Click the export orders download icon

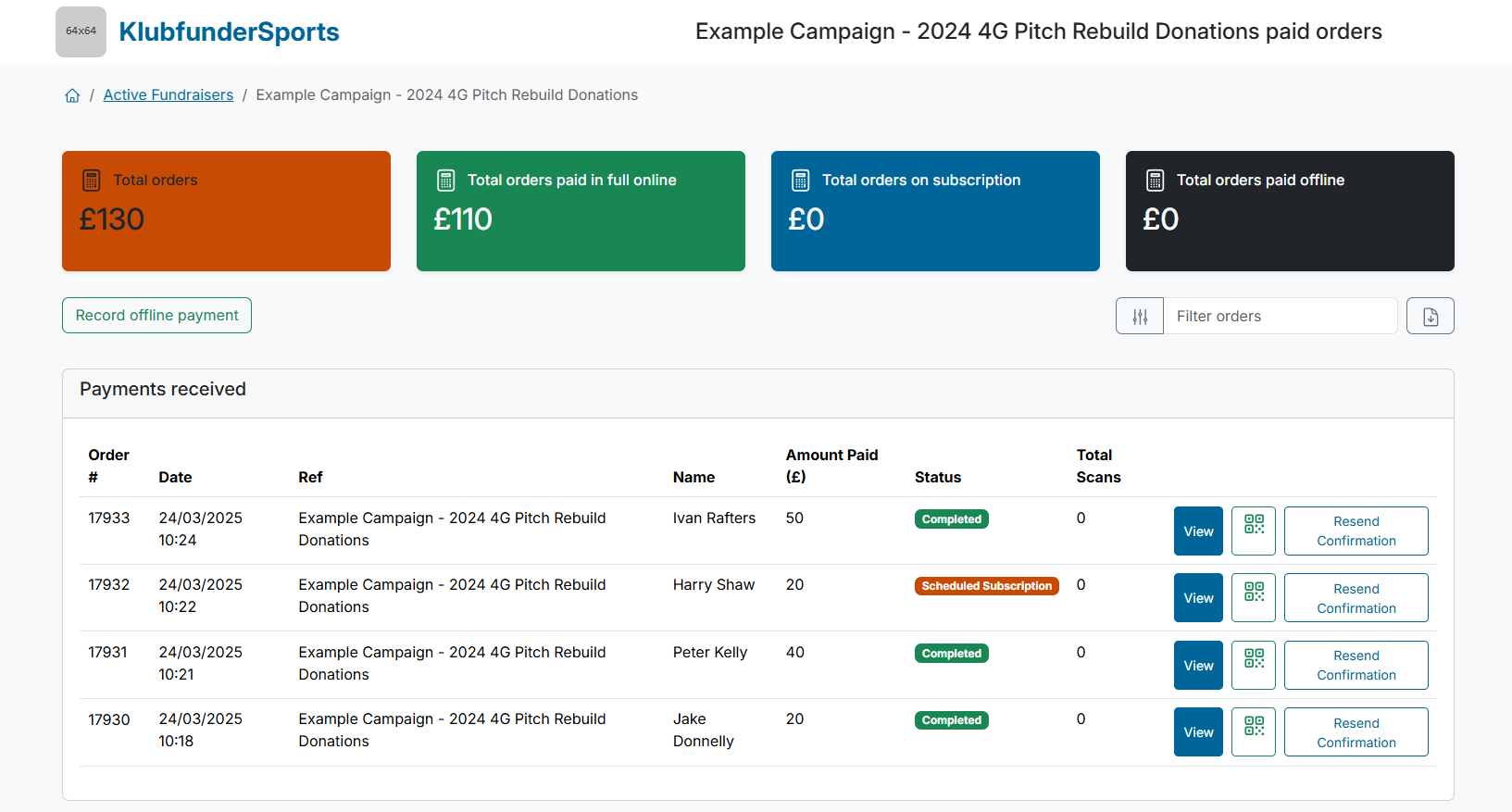1430,317
